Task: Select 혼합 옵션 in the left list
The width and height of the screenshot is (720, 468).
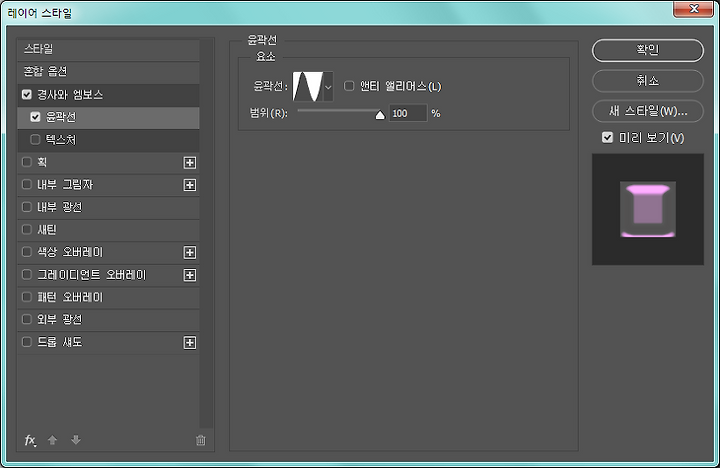Action: (108, 72)
